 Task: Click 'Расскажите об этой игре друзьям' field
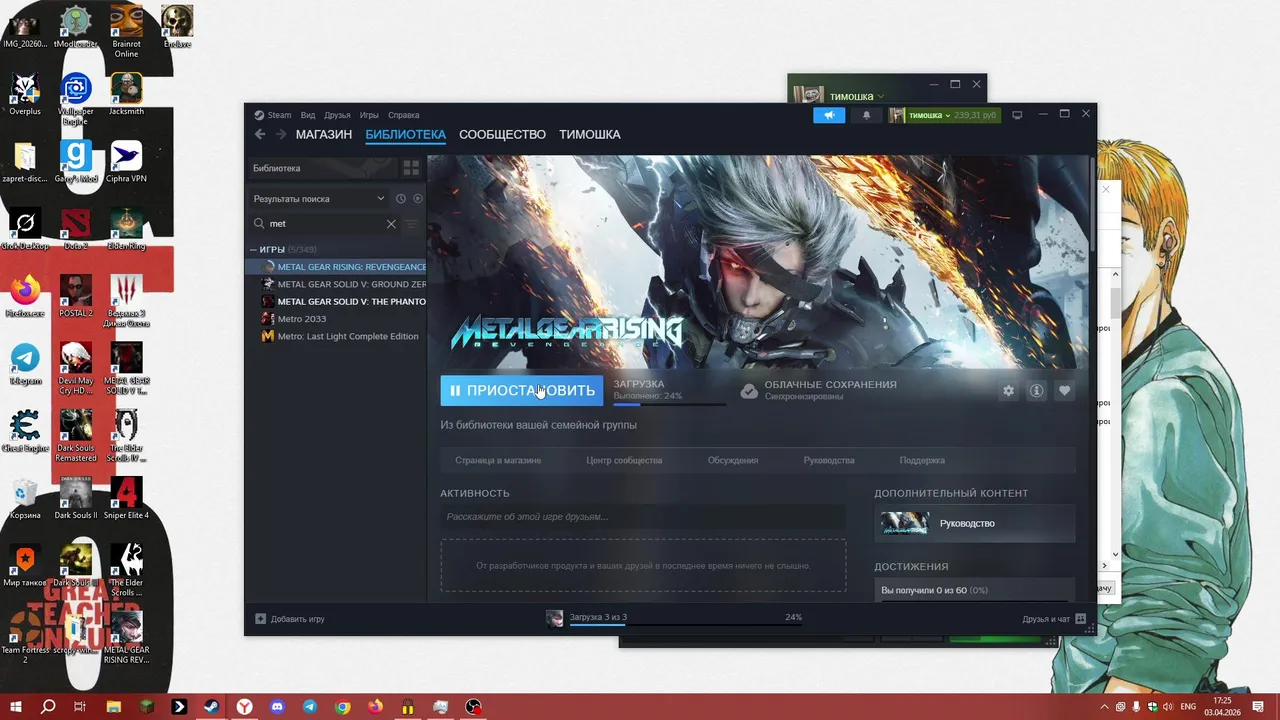[x=643, y=517]
